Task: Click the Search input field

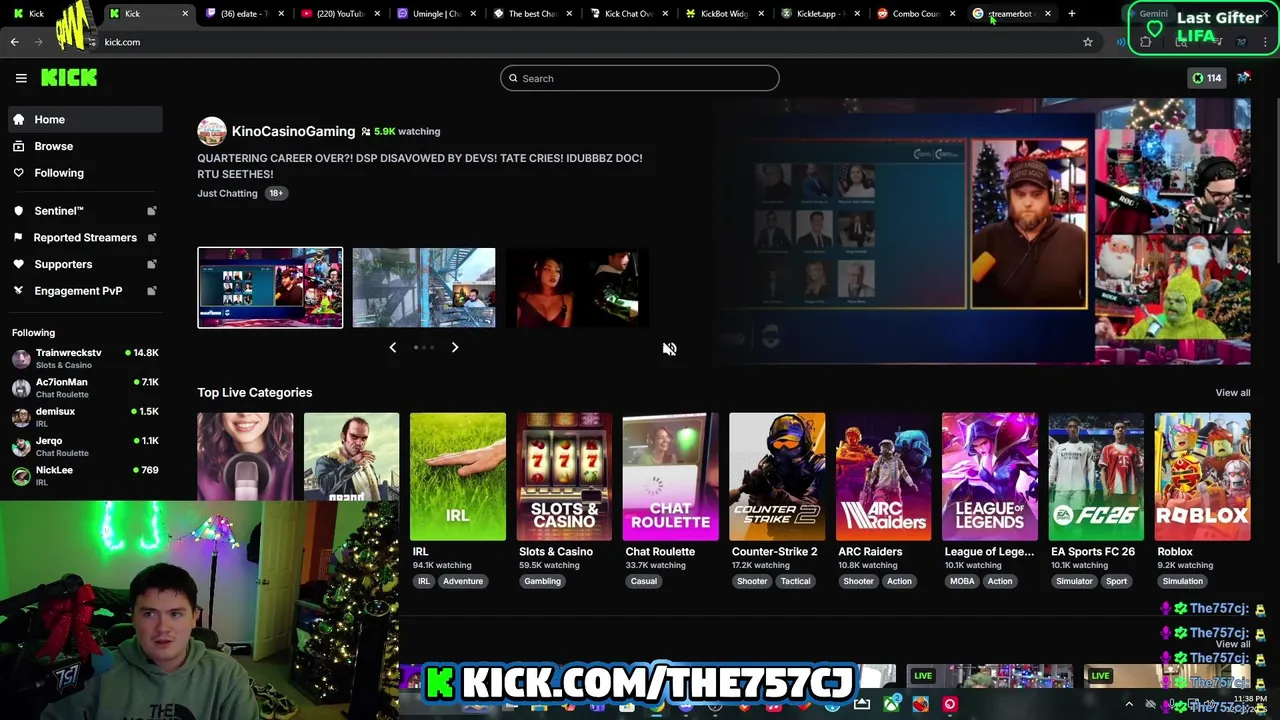Action: coord(640,78)
